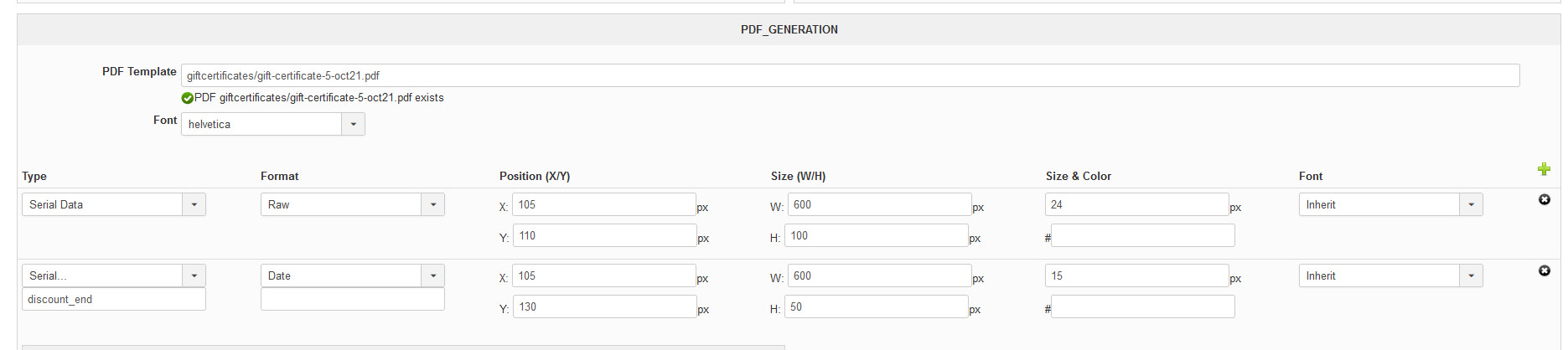The height and width of the screenshot is (350, 1568).
Task: Expand first row's Inherit font dropdown
Action: coord(1471,204)
